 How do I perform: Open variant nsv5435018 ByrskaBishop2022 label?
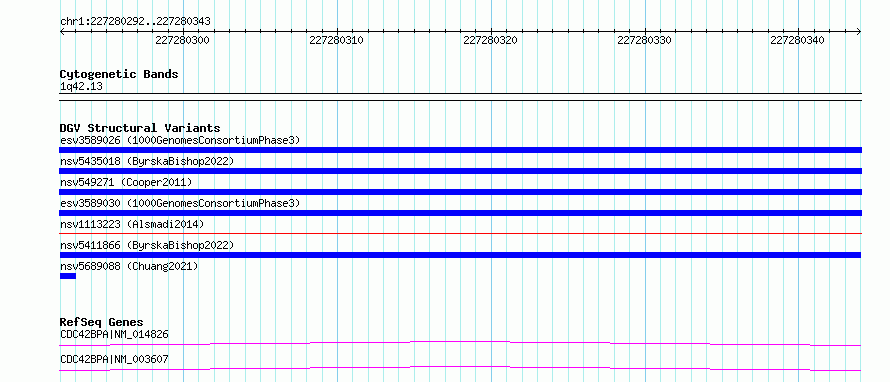(147, 161)
